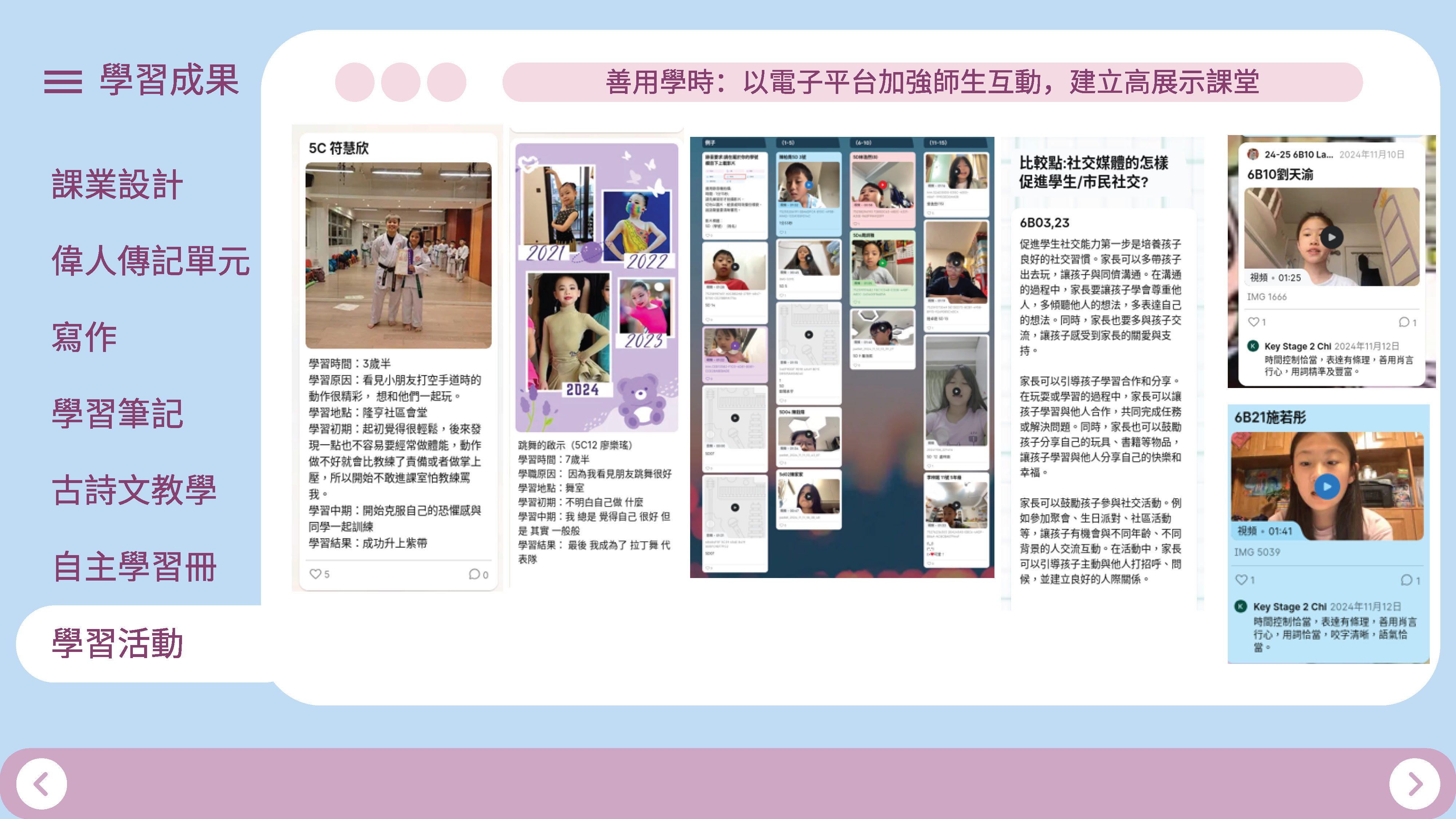
Task: Play the 6B10劉天渝 video
Action: 1332,237
